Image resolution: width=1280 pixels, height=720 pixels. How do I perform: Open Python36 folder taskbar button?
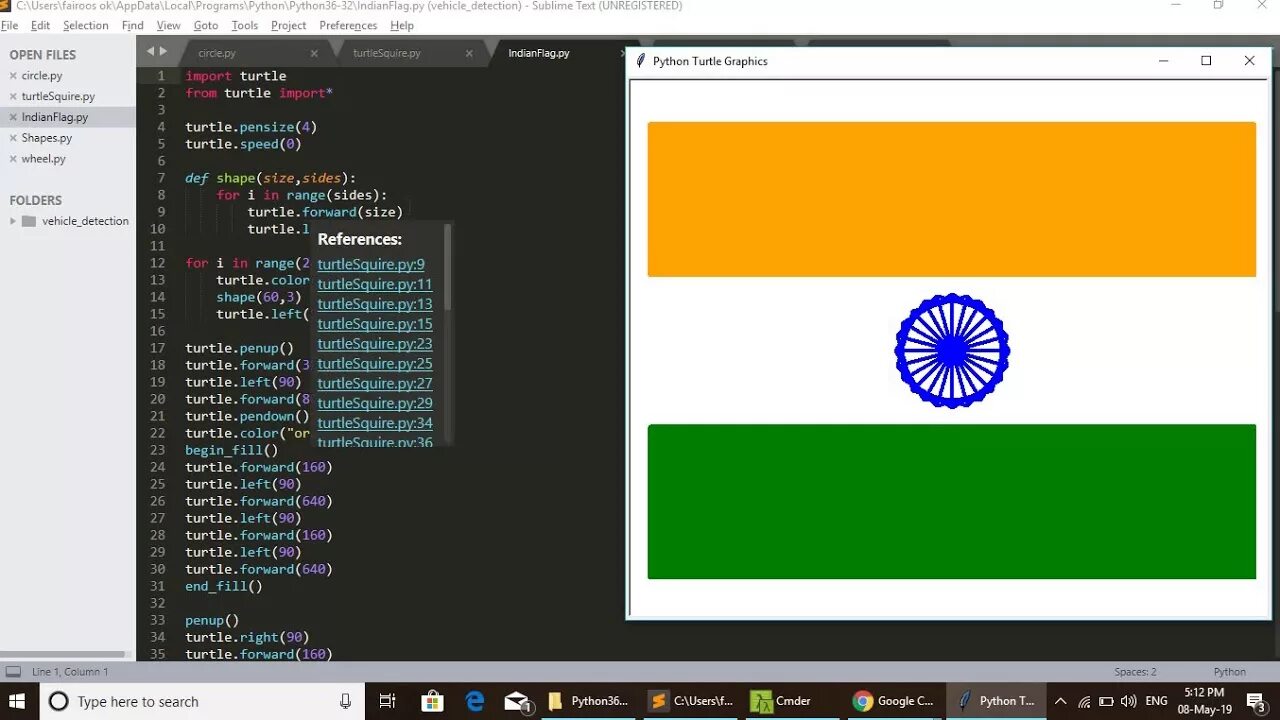(590, 701)
